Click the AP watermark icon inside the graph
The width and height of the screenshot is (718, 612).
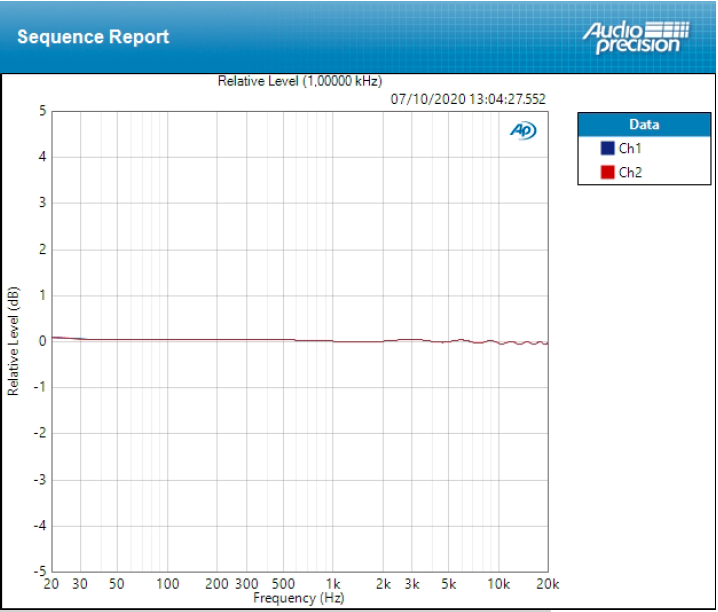click(523, 130)
